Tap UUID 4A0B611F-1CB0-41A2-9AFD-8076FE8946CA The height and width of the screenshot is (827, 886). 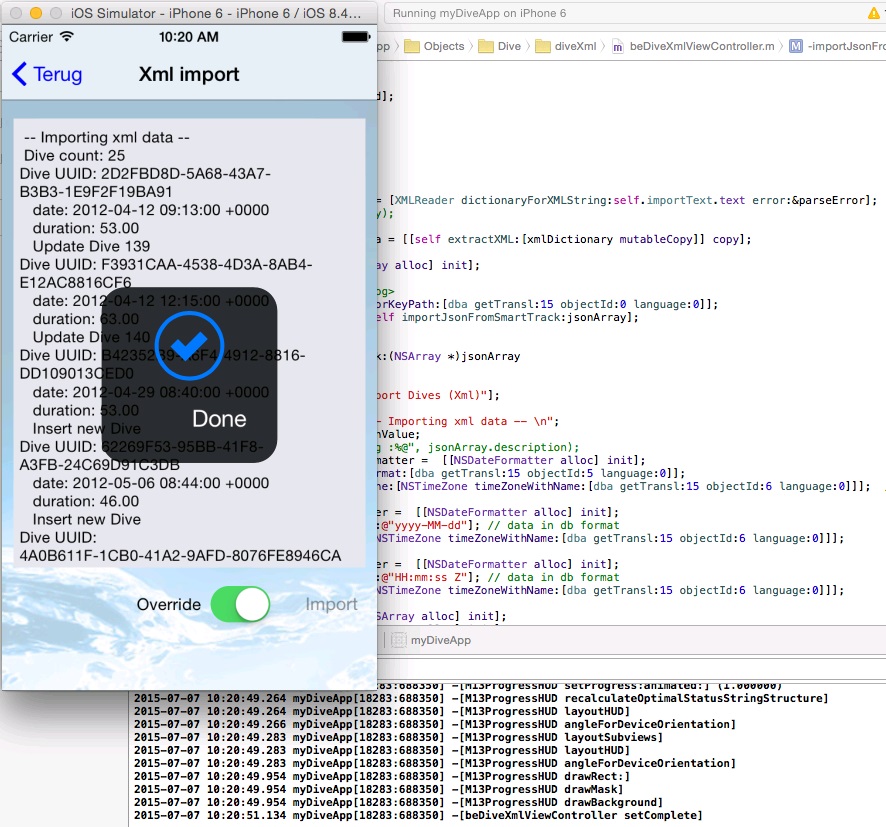180,556
